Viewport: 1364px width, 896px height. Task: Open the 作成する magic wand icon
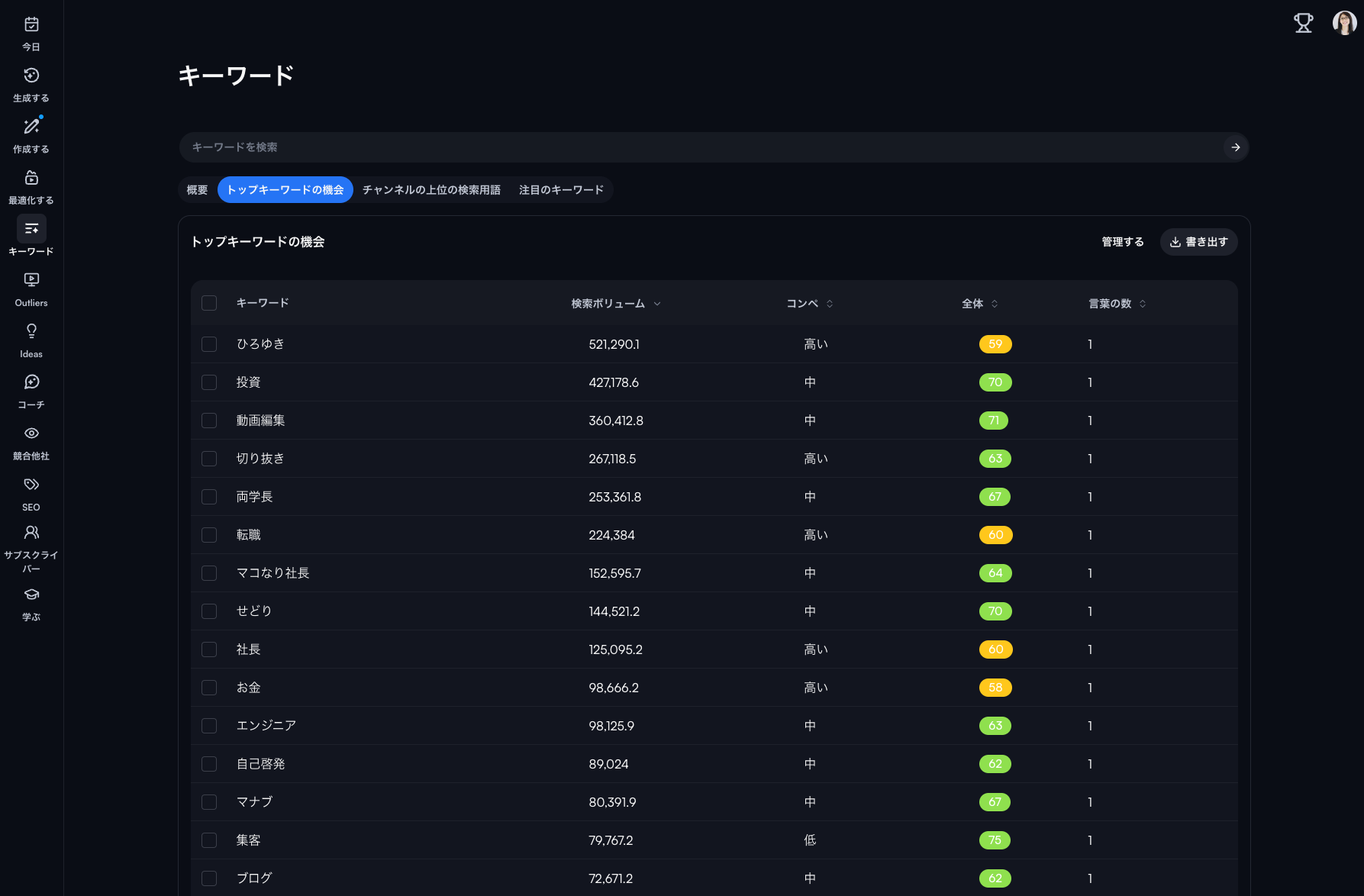coord(31,127)
